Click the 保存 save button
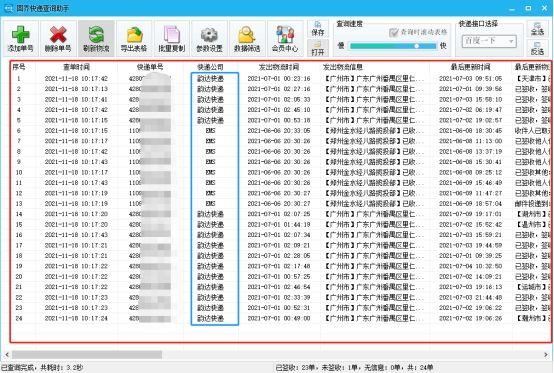554x373 pixels. point(318,29)
